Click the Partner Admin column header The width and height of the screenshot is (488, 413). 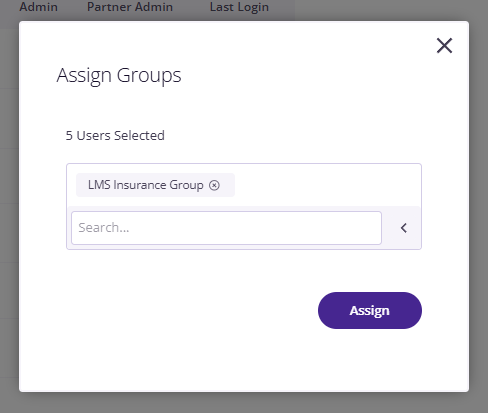pyautogui.click(x=130, y=7)
